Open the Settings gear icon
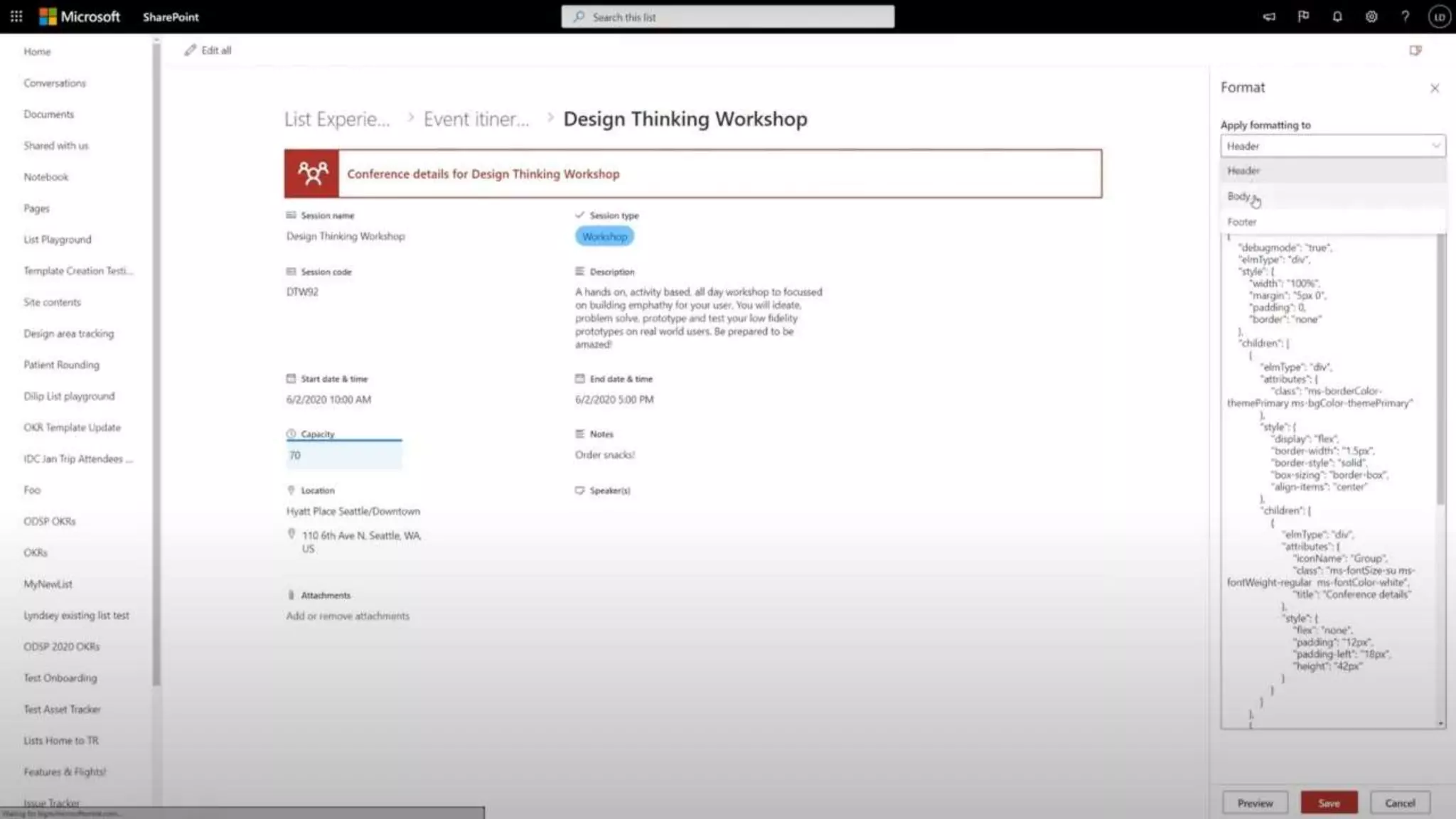This screenshot has width=1456, height=819. click(x=1371, y=16)
